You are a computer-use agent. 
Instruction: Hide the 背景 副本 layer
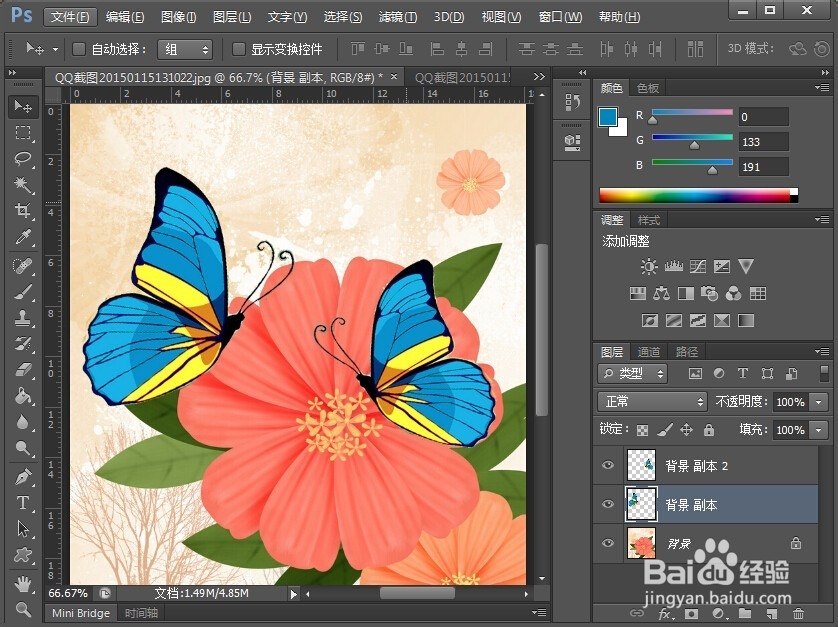point(609,504)
